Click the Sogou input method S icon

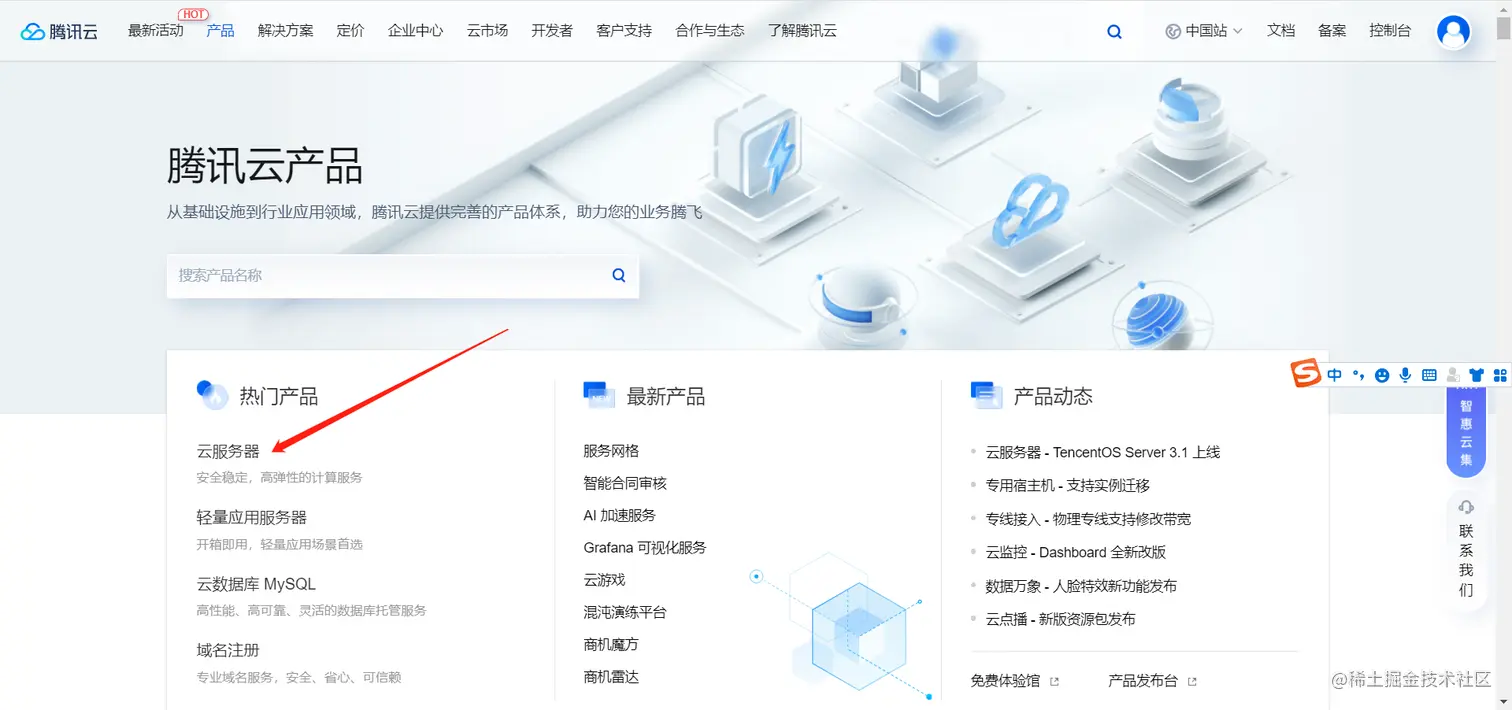point(1305,374)
